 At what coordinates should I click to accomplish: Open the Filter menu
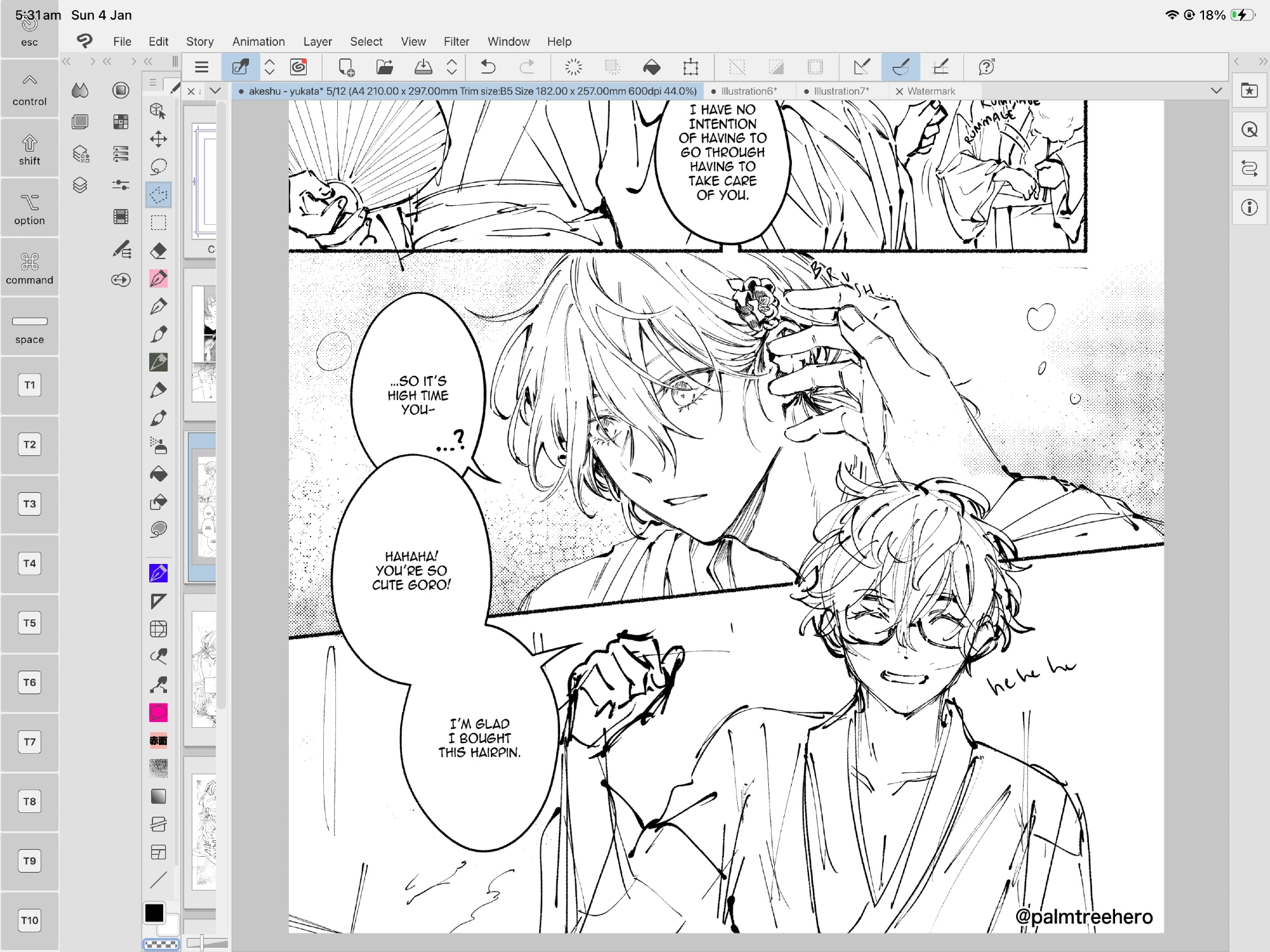pyautogui.click(x=456, y=41)
